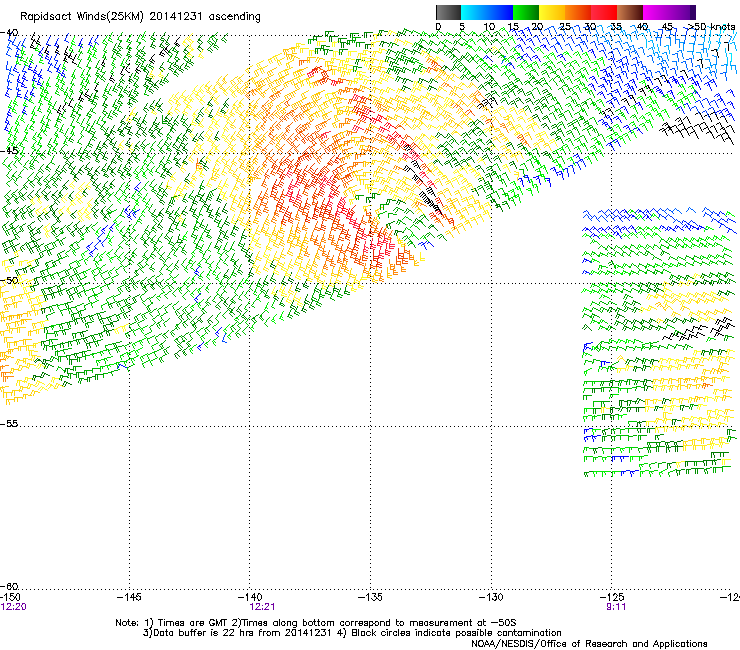
Task: Click the -125 longitude axis label
Action: click(x=612, y=597)
